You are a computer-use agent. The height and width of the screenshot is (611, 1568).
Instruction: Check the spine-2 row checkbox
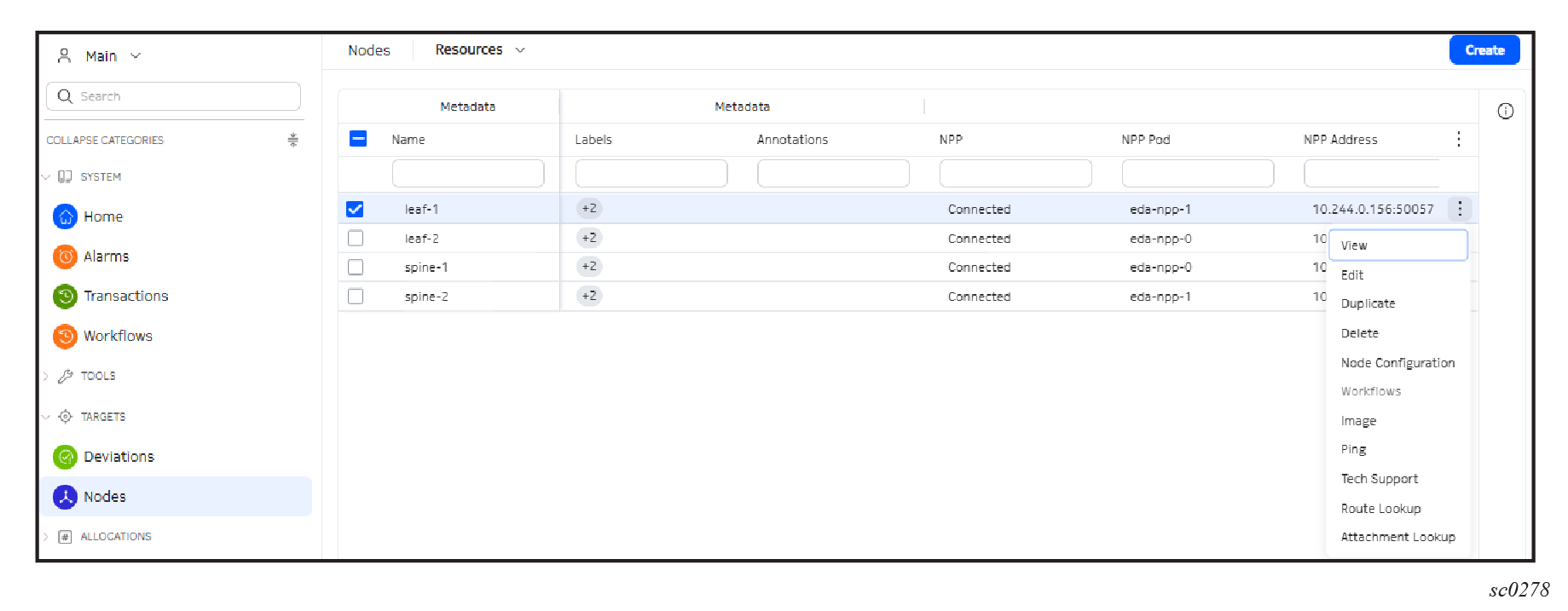pyautogui.click(x=356, y=297)
